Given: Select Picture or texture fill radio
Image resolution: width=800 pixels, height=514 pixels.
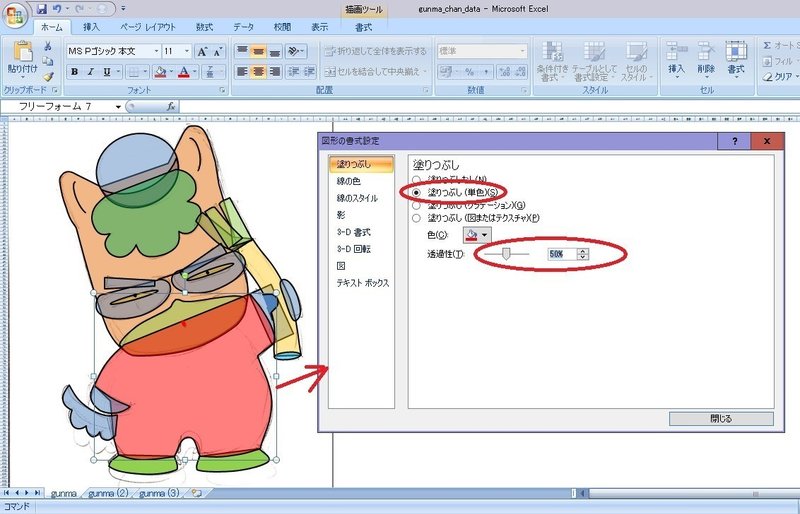Looking at the screenshot, I should tap(416, 218).
